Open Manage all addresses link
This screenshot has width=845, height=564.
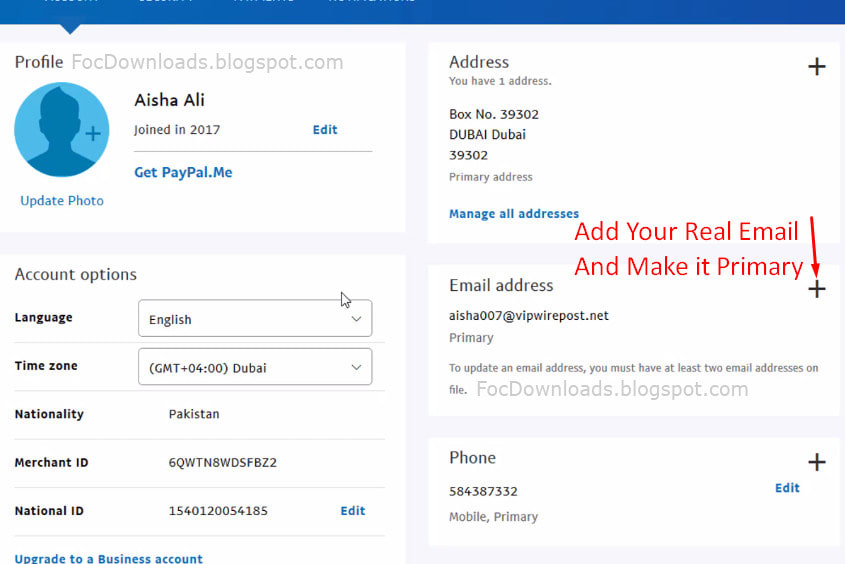click(514, 214)
